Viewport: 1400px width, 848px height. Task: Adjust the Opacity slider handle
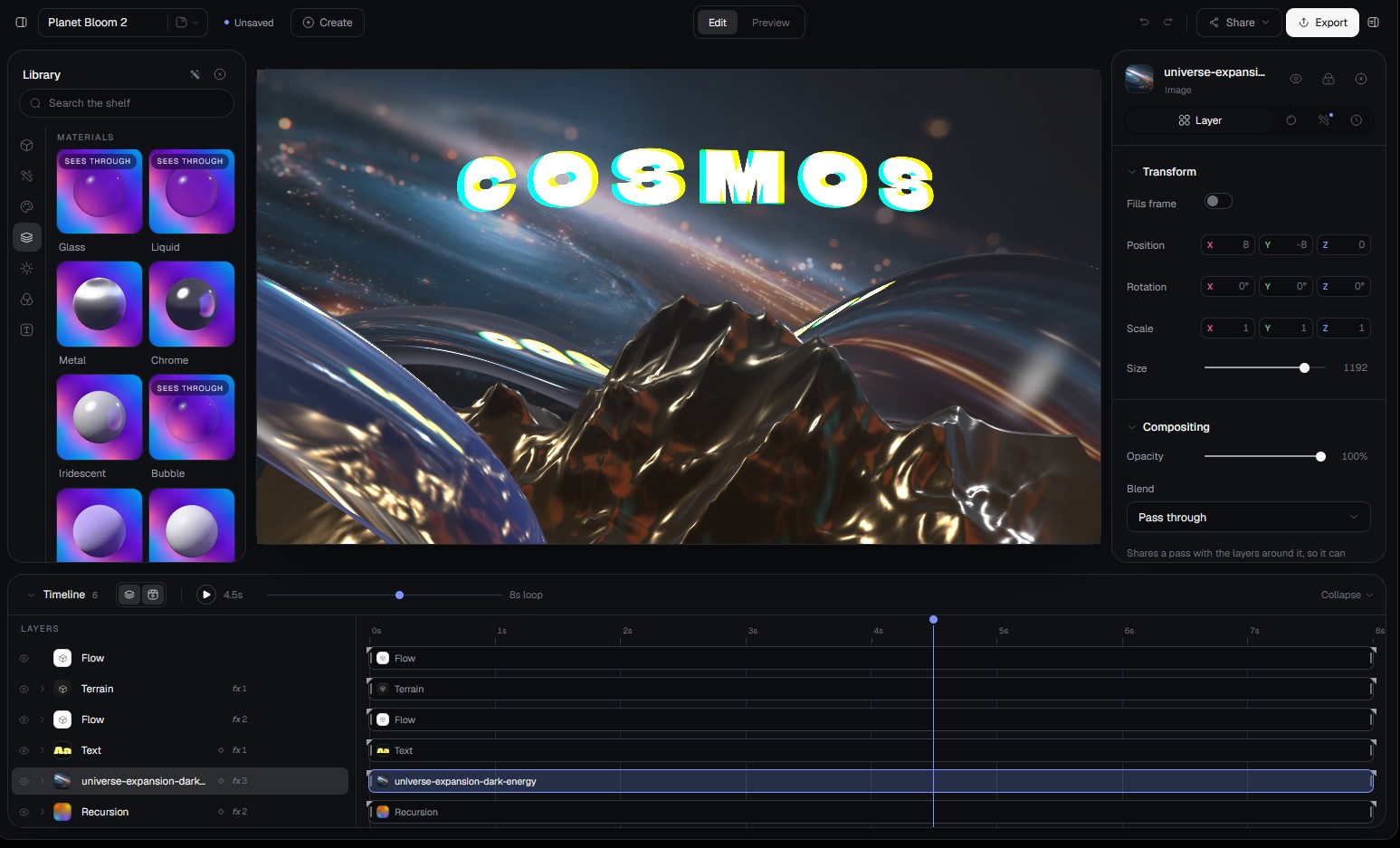1320,457
